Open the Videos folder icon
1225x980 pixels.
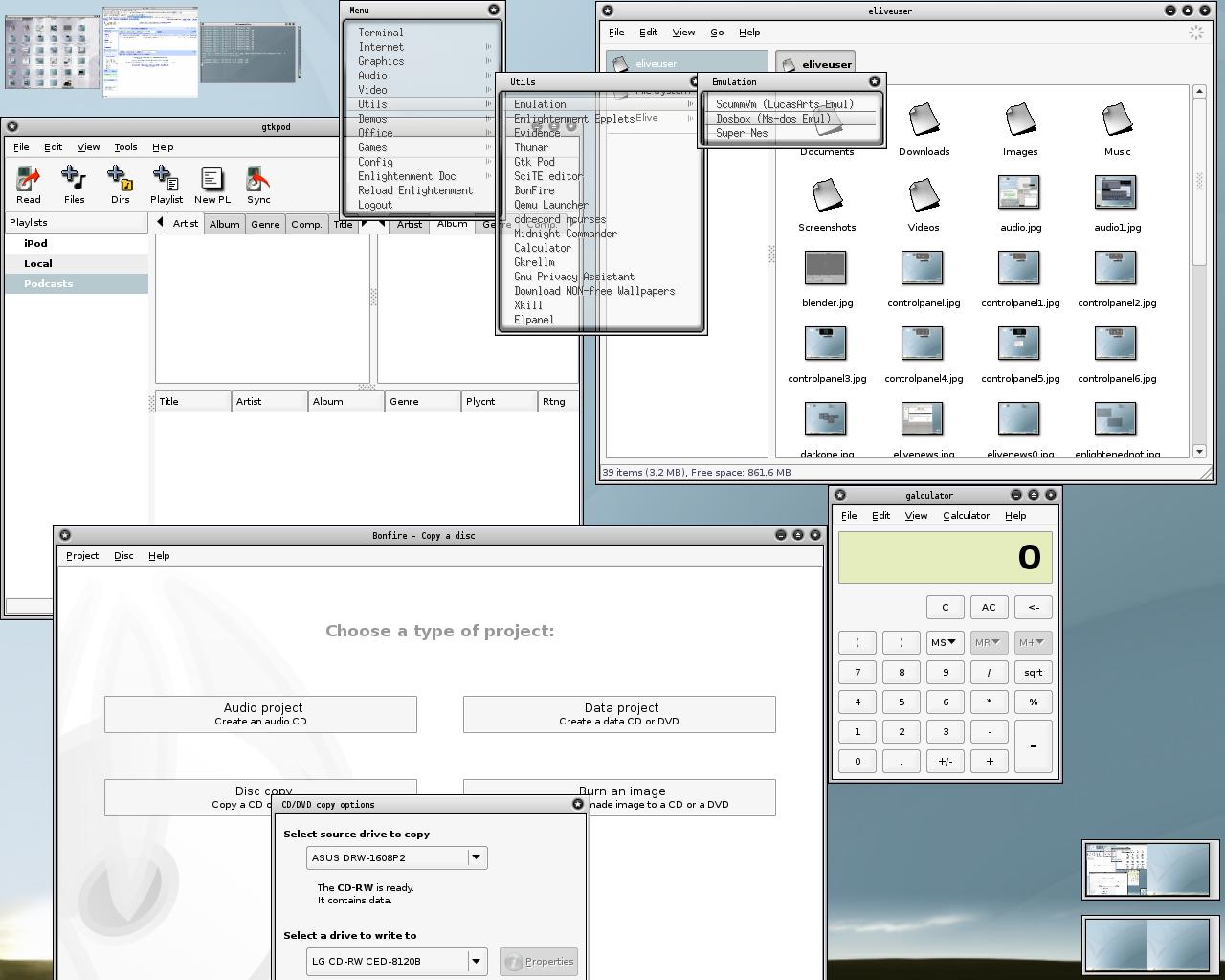(924, 194)
